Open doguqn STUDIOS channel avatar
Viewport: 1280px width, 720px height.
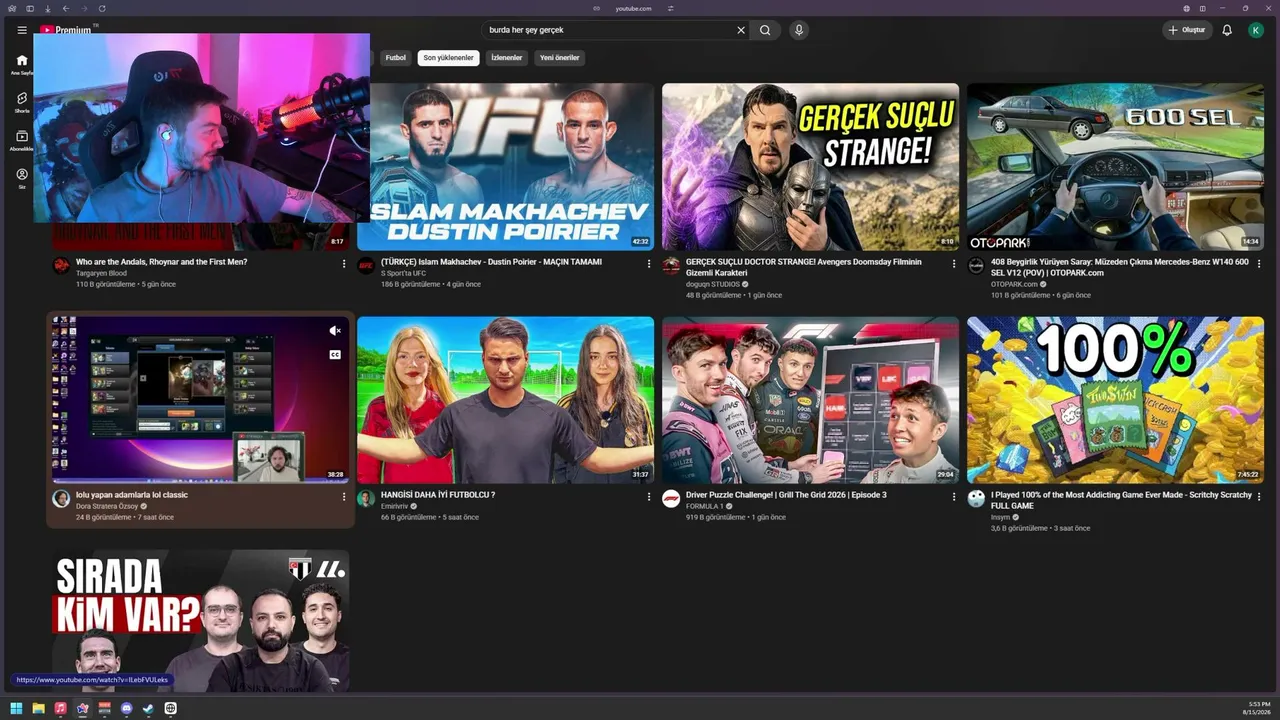(x=671, y=266)
